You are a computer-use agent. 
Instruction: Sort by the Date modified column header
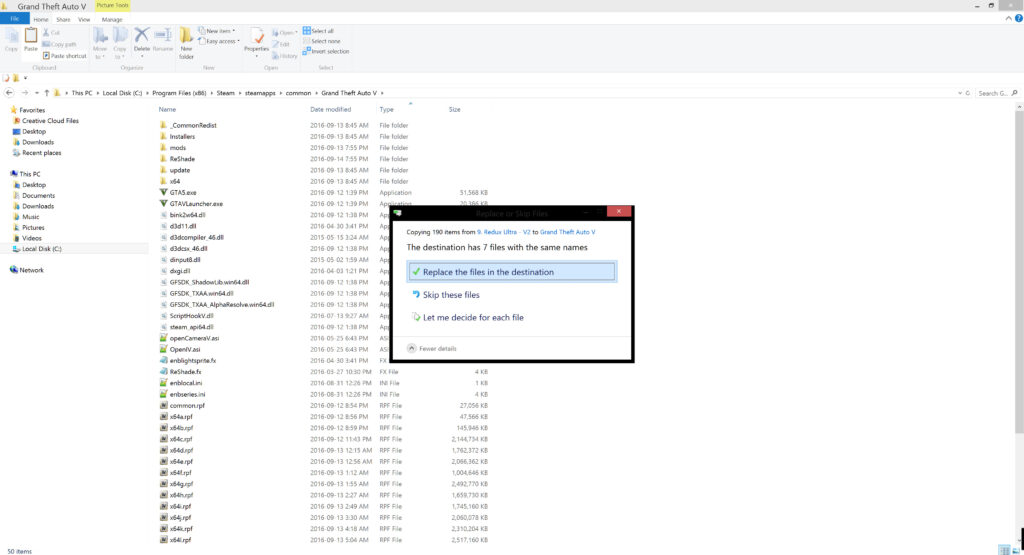[330, 110]
